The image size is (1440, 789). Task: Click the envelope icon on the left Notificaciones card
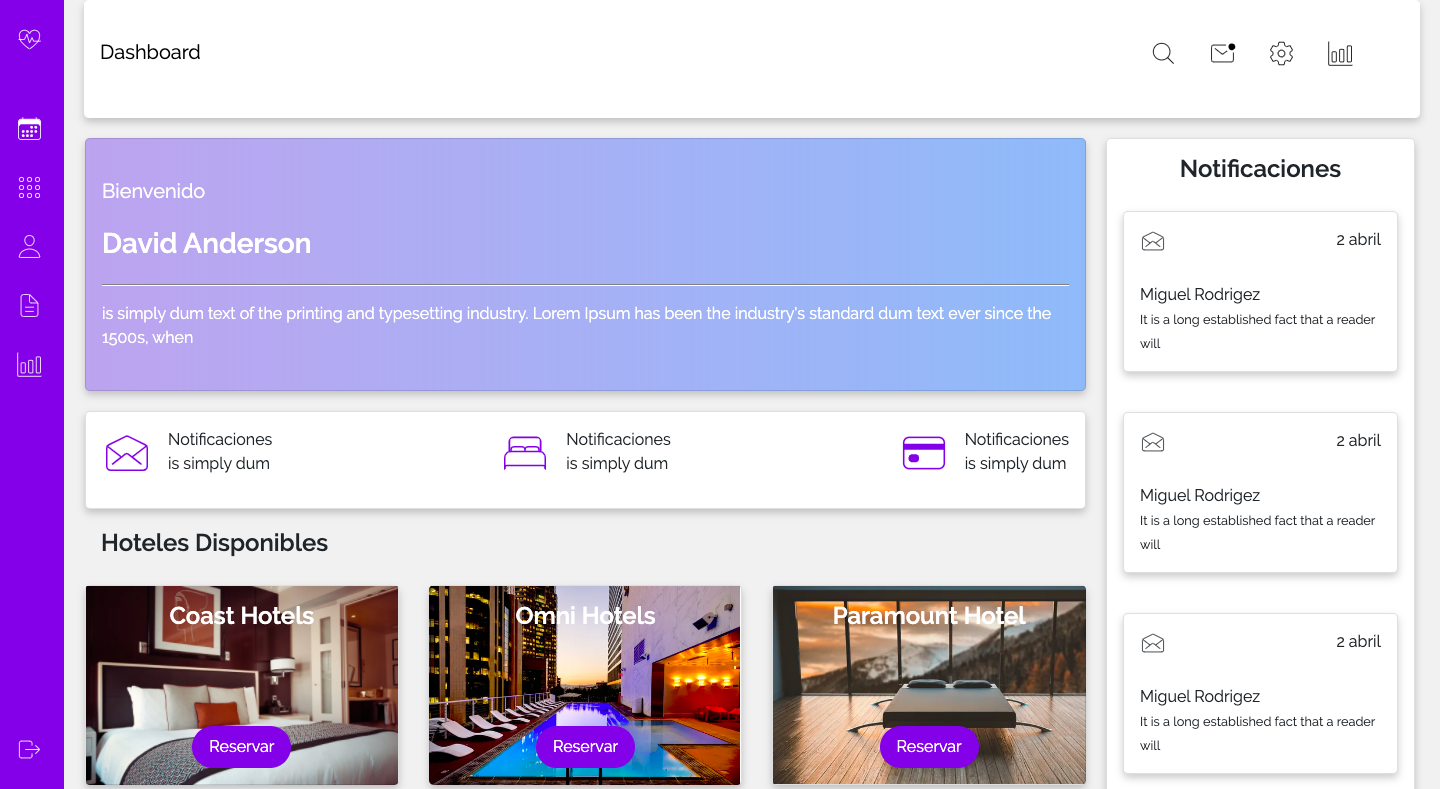coord(126,452)
